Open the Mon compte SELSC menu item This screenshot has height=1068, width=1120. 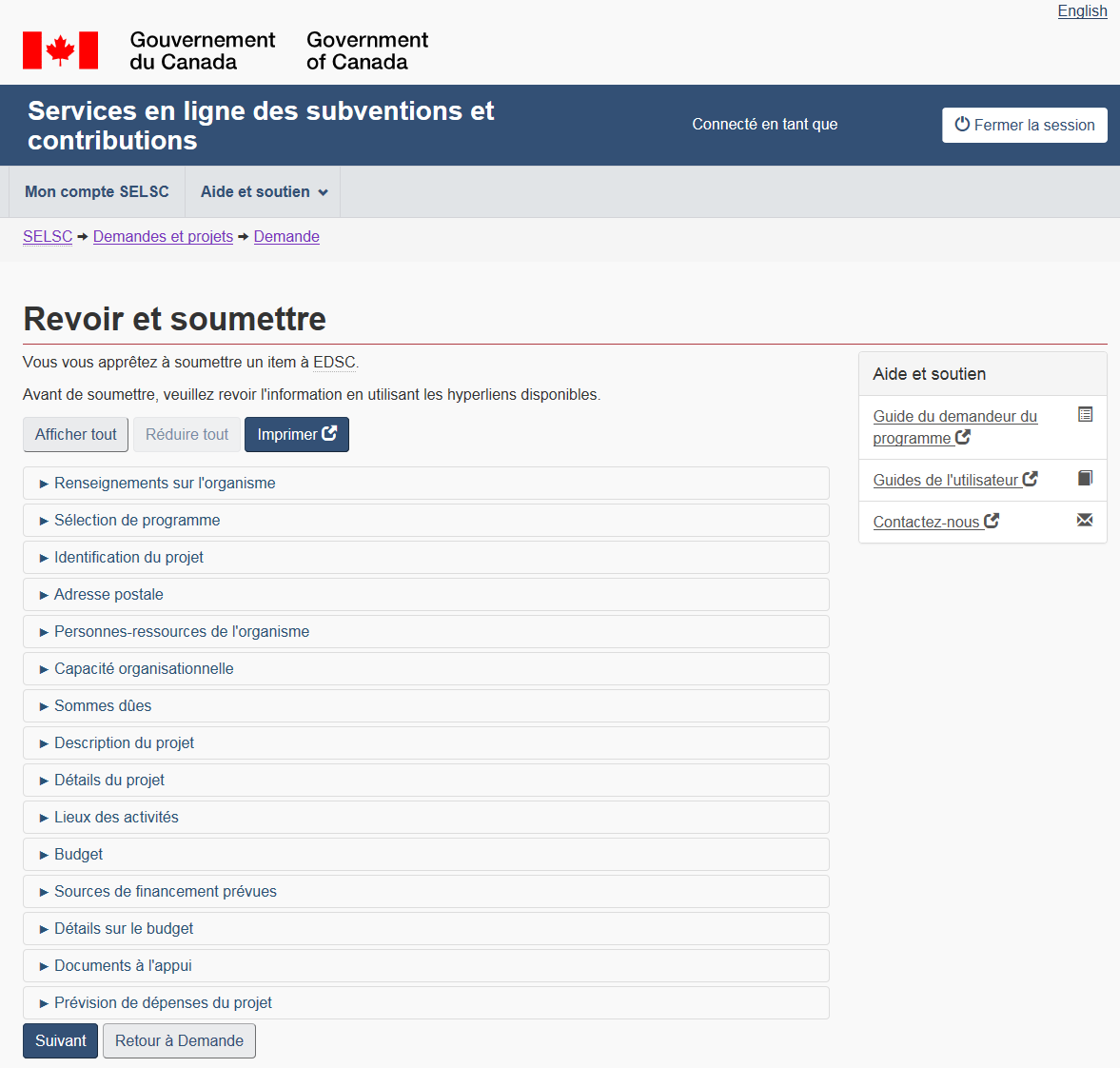(x=97, y=191)
